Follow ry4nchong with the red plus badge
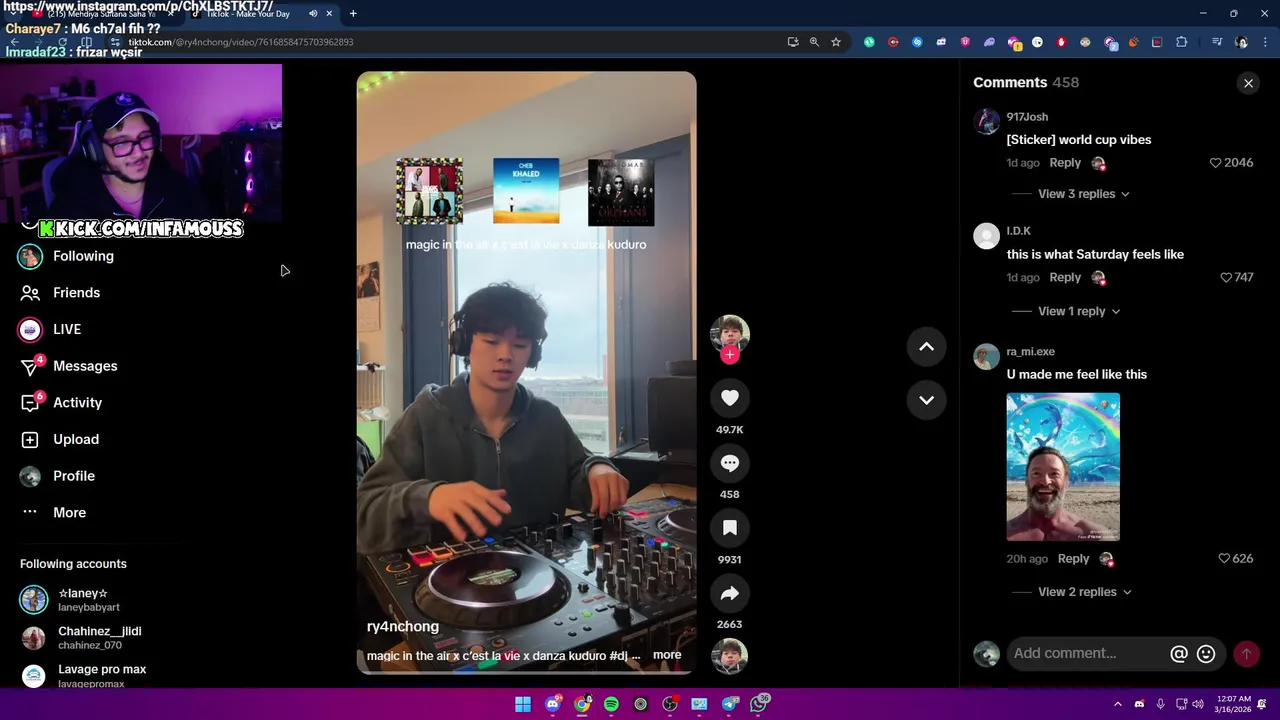Screen dimensions: 1280x720 pos(730,355)
